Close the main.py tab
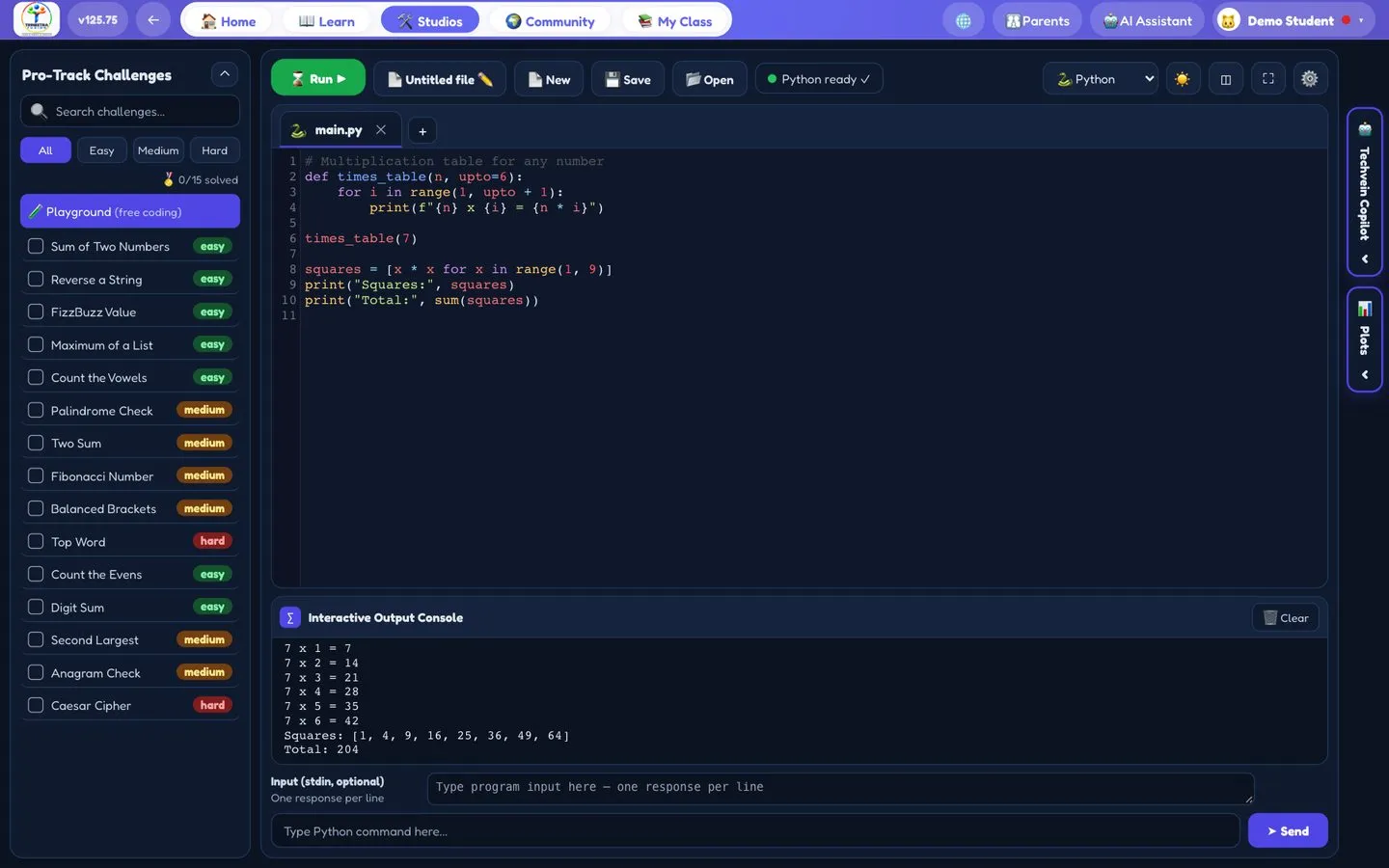This screenshot has height=868, width=1389. [381, 130]
